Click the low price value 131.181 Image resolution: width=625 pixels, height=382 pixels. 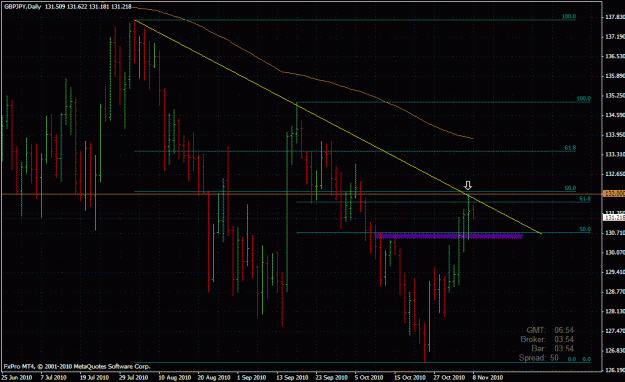99,7
